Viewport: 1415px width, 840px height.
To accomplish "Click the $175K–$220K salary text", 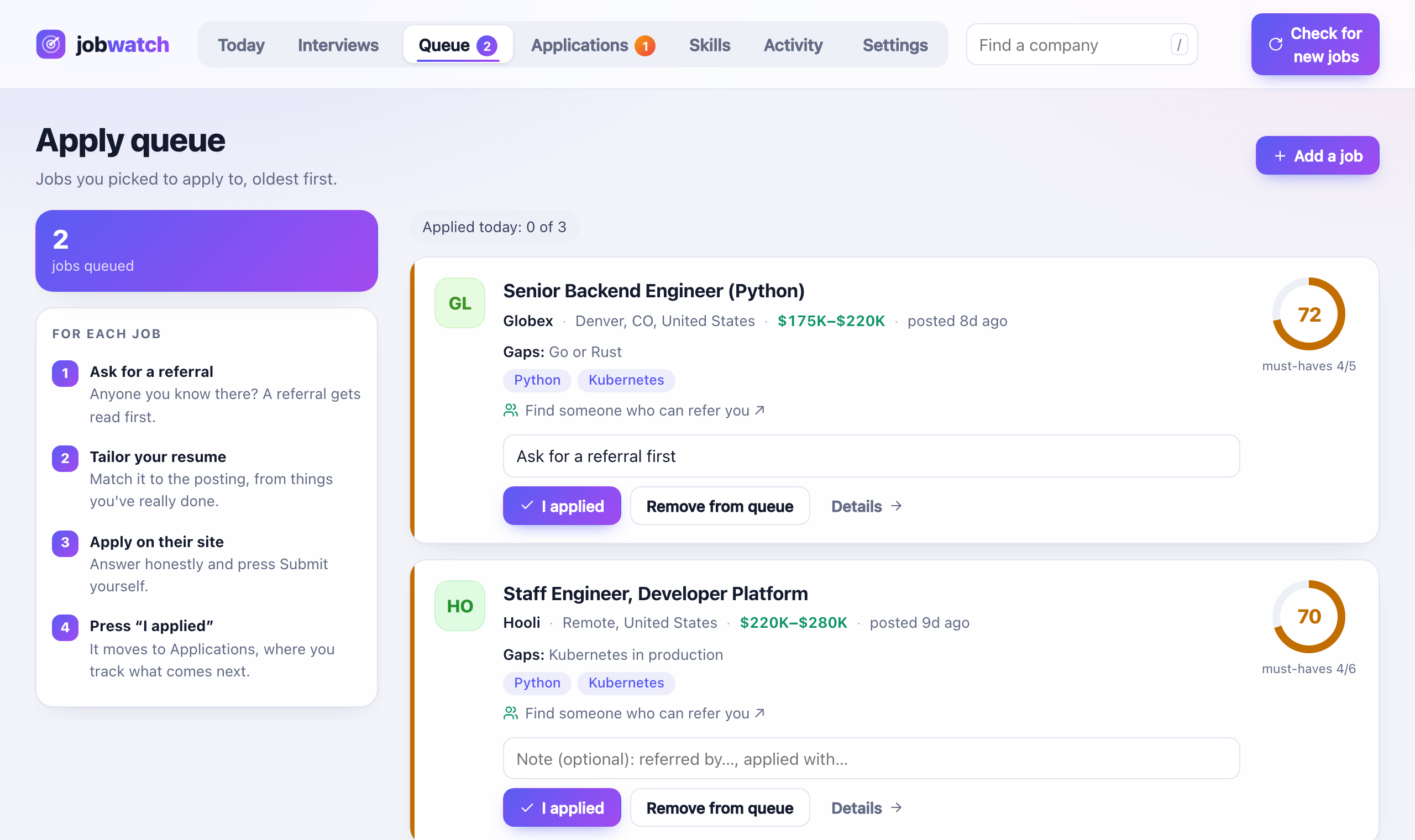I will pyautogui.click(x=831, y=321).
